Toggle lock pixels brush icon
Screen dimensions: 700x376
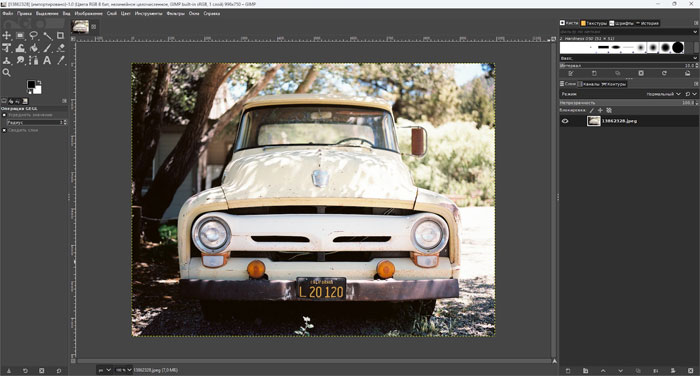[x=592, y=110]
